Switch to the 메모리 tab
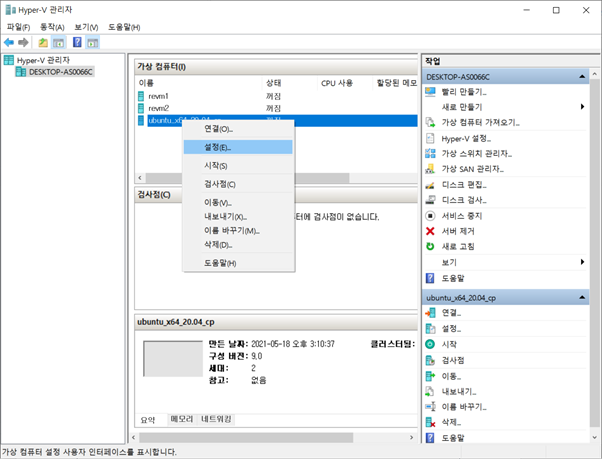The width and height of the screenshot is (602, 459). [x=182, y=419]
